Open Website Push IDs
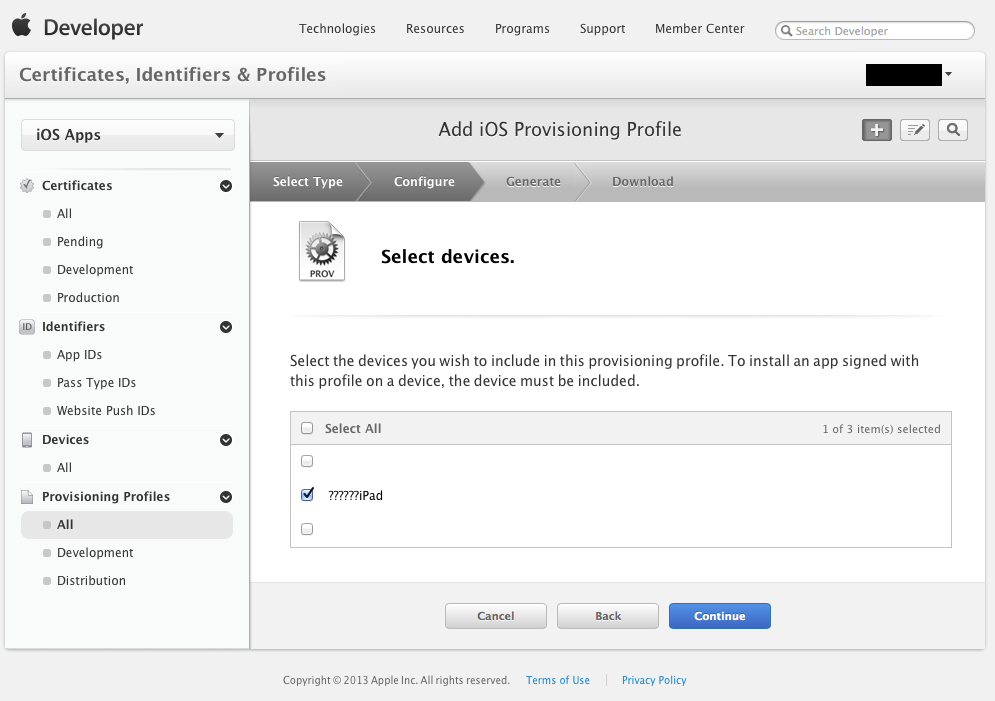 click(x=106, y=410)
